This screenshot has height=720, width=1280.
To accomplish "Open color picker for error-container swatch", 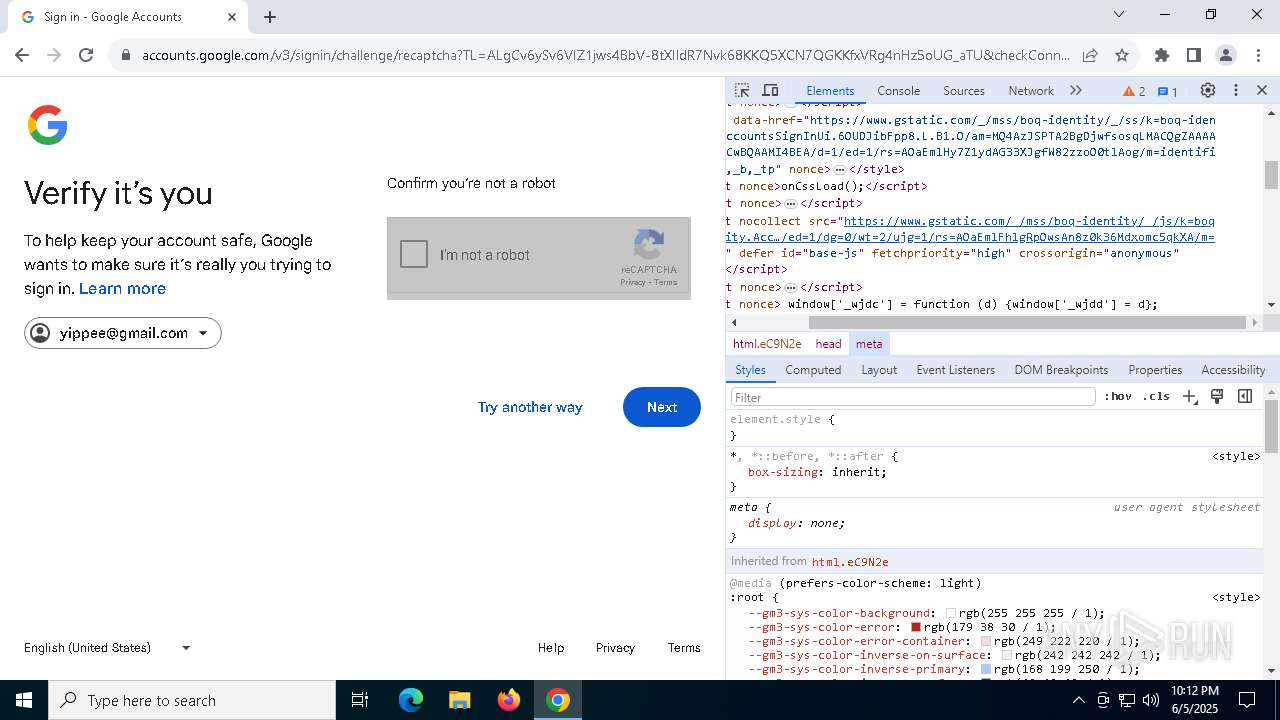I will (985, 641).
